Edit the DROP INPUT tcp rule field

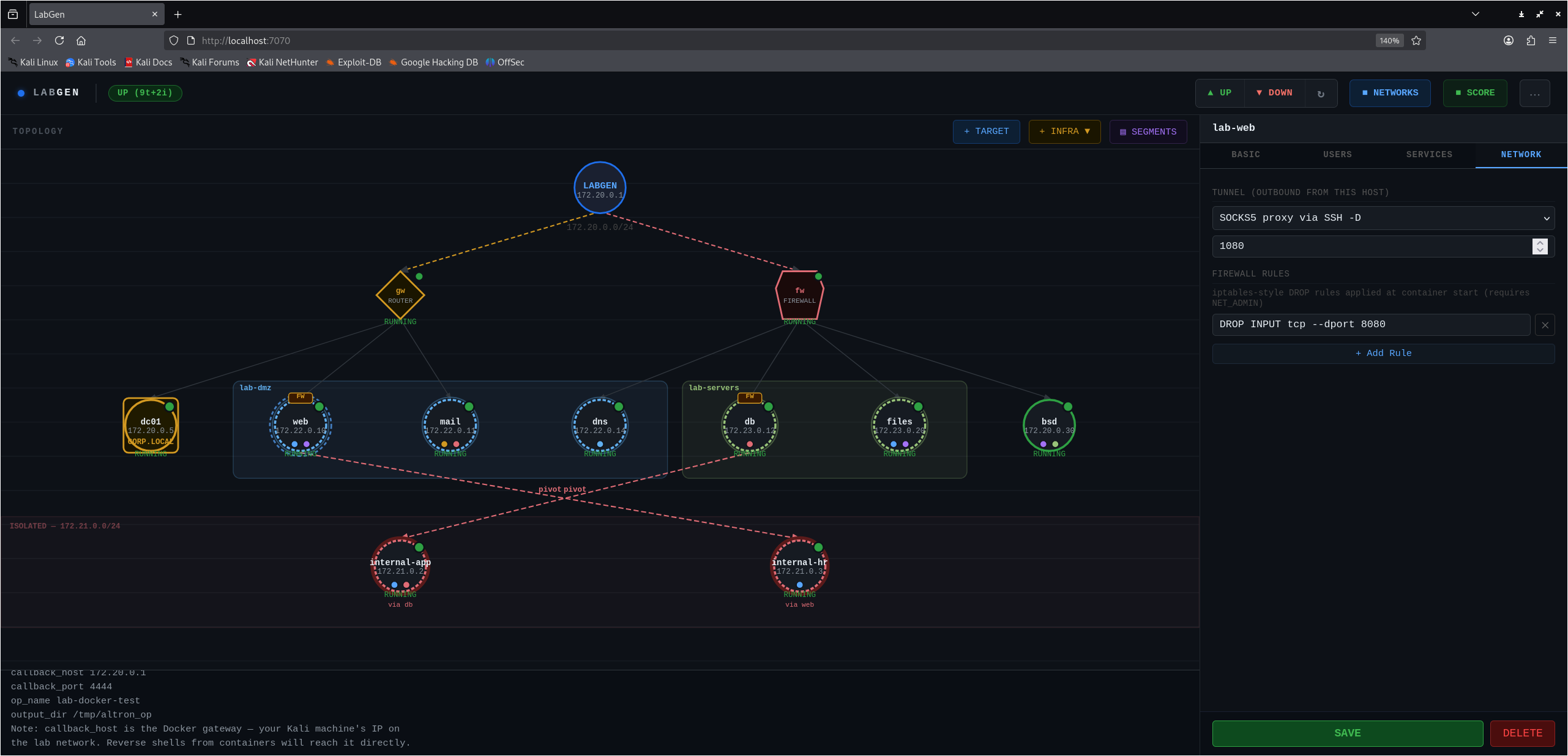click(1371, 325)
